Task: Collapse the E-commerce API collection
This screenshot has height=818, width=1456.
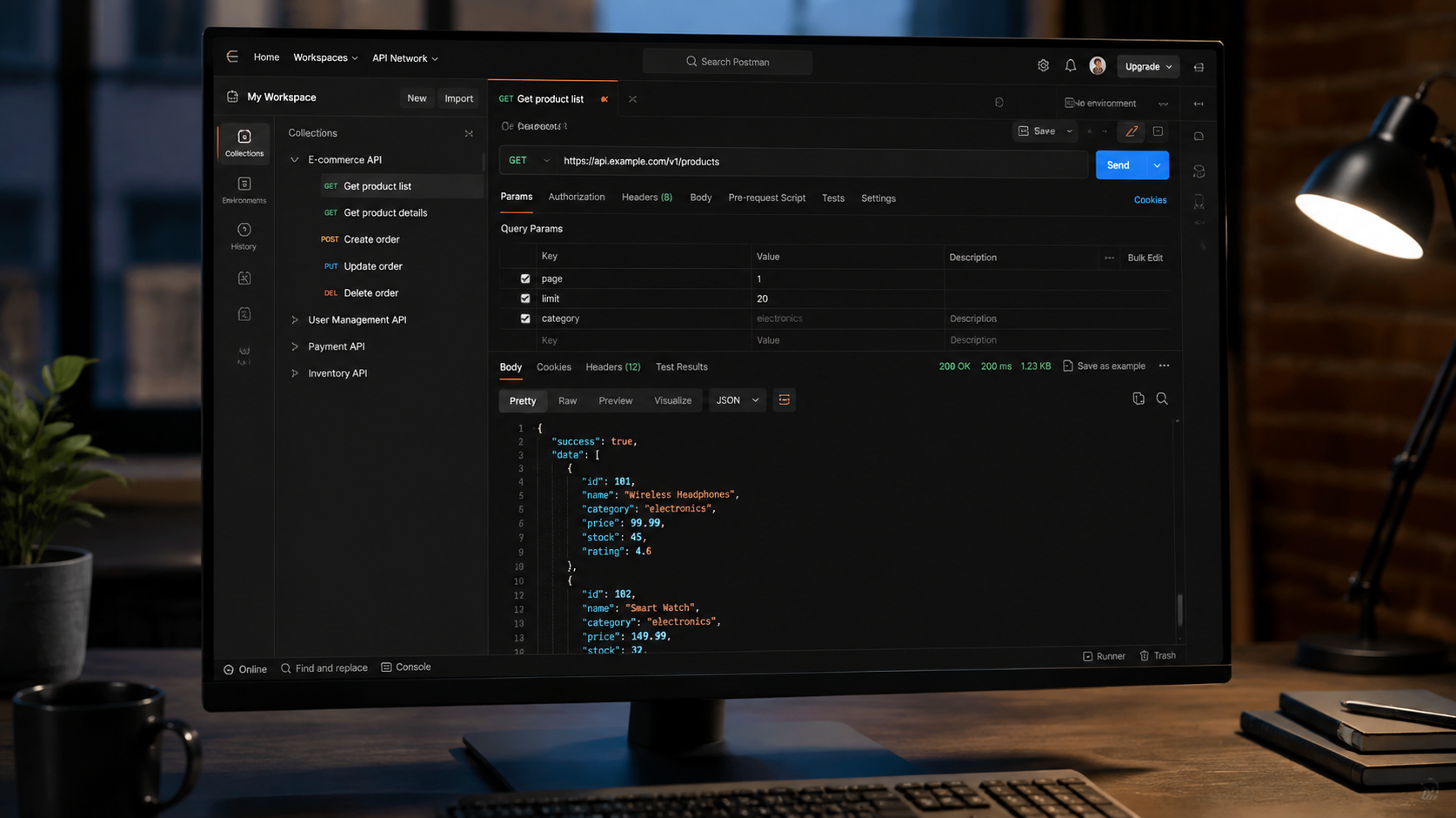Action: click(295, 160)
